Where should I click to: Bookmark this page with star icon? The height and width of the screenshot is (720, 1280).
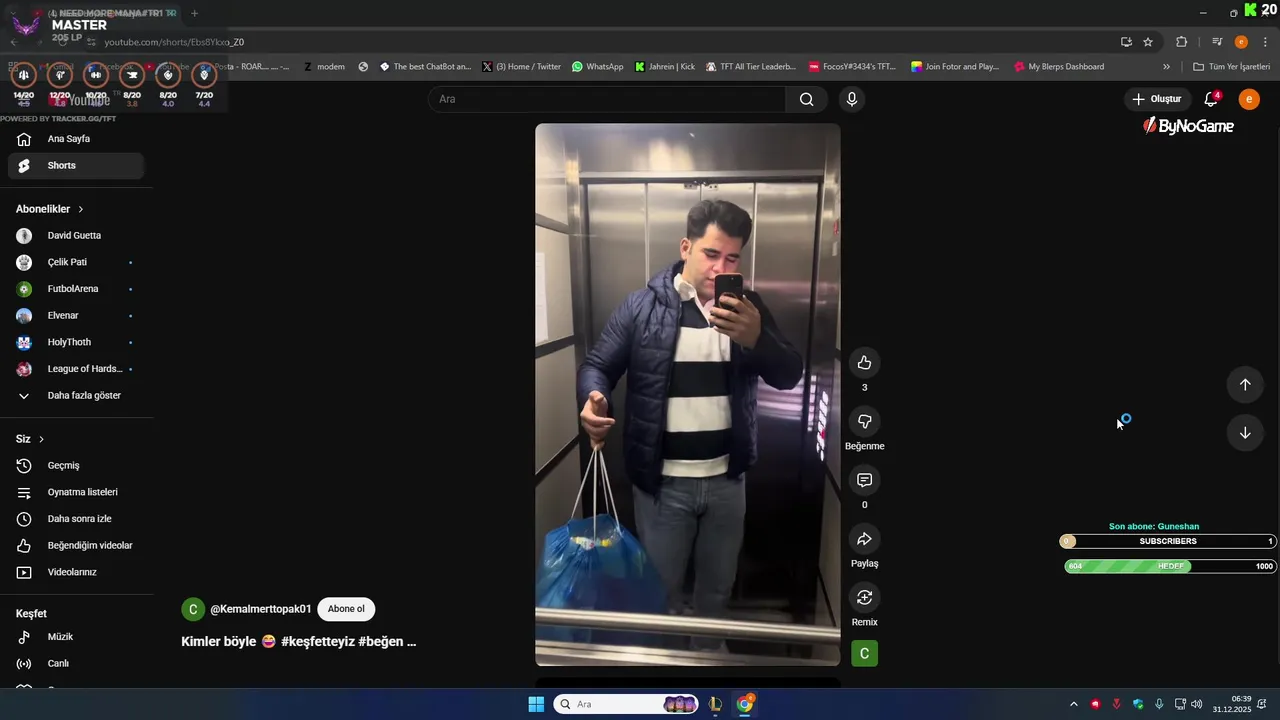[x=1148, y=42]
